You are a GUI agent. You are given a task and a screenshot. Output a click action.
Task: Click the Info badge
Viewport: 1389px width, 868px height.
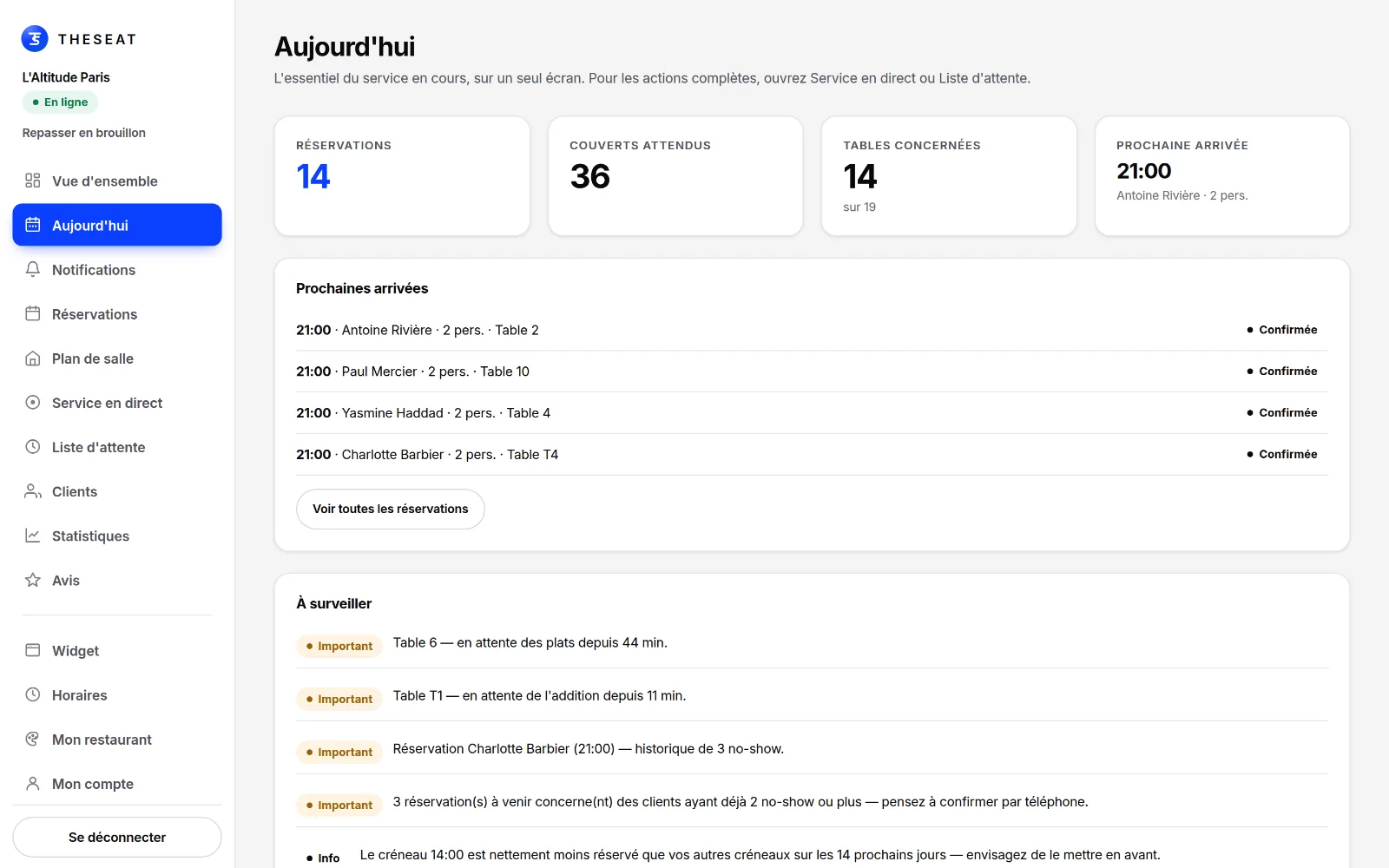point(323,858)
